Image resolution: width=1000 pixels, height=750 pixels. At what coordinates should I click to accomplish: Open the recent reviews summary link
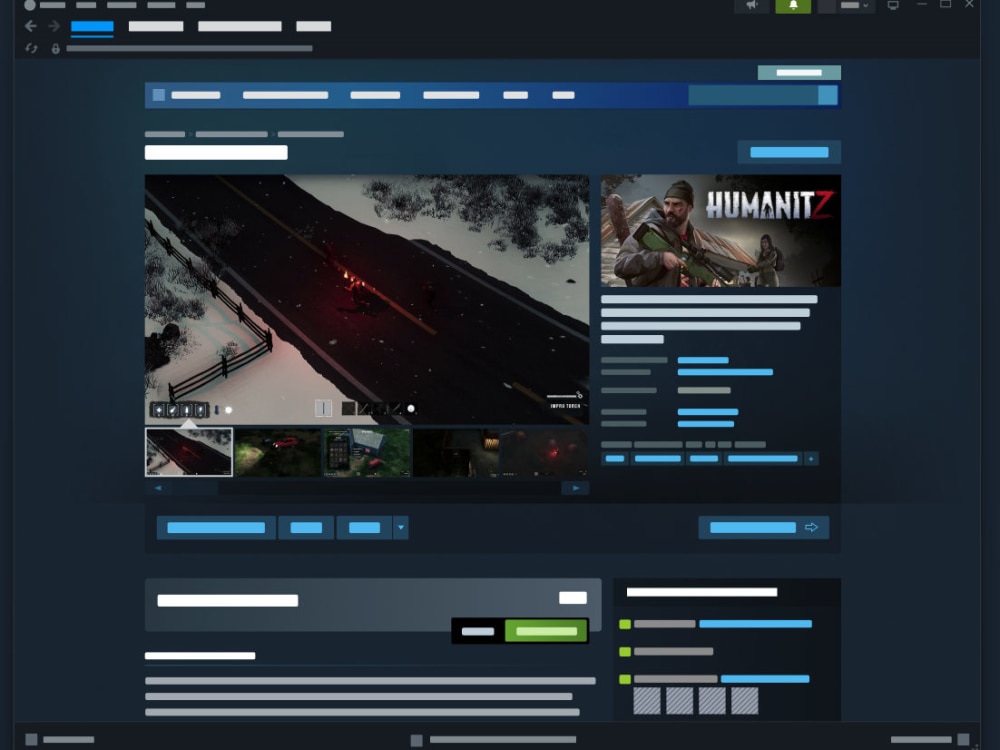coord(703,360)
